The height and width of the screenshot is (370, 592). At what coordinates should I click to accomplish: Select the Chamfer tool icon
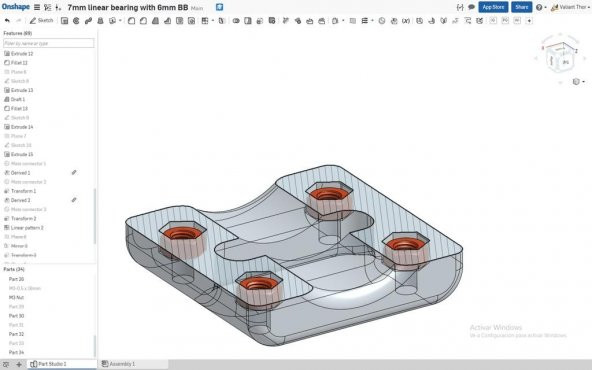(143, 21)
